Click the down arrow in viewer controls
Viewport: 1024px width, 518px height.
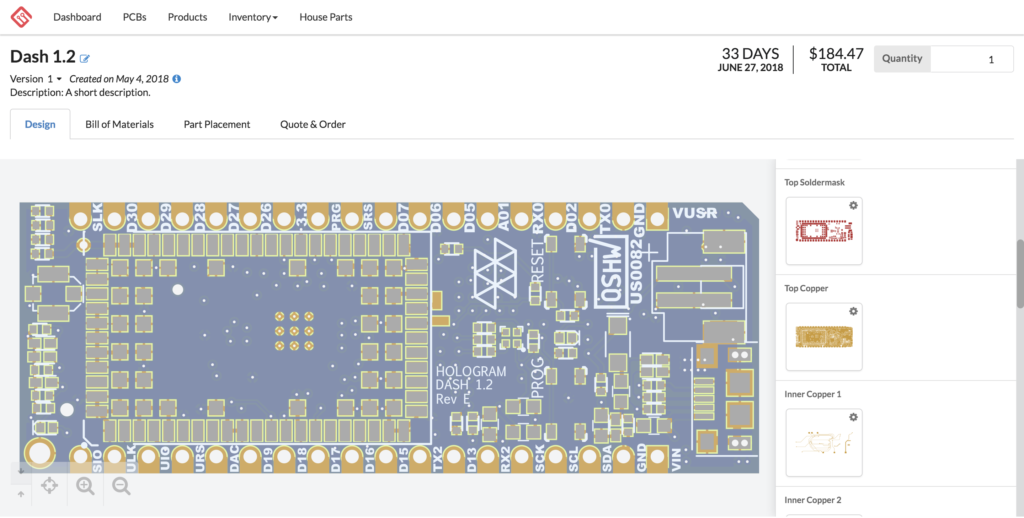pyautogui.click(x=21, y=471)
